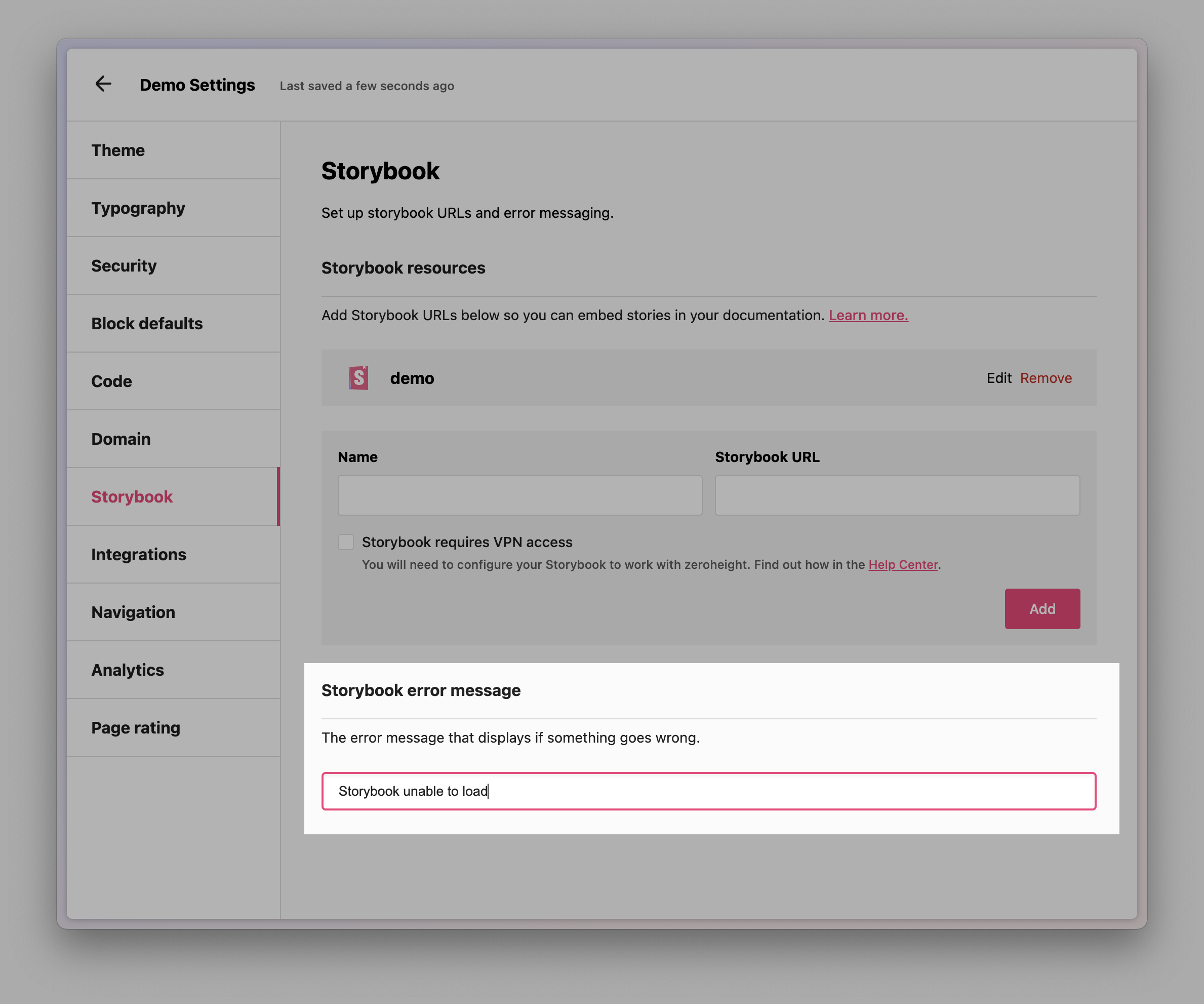Click 'Set up storybook URLs and error messaging.' text
Viewport: 1204px width, 1004px height.
[467, 213]
